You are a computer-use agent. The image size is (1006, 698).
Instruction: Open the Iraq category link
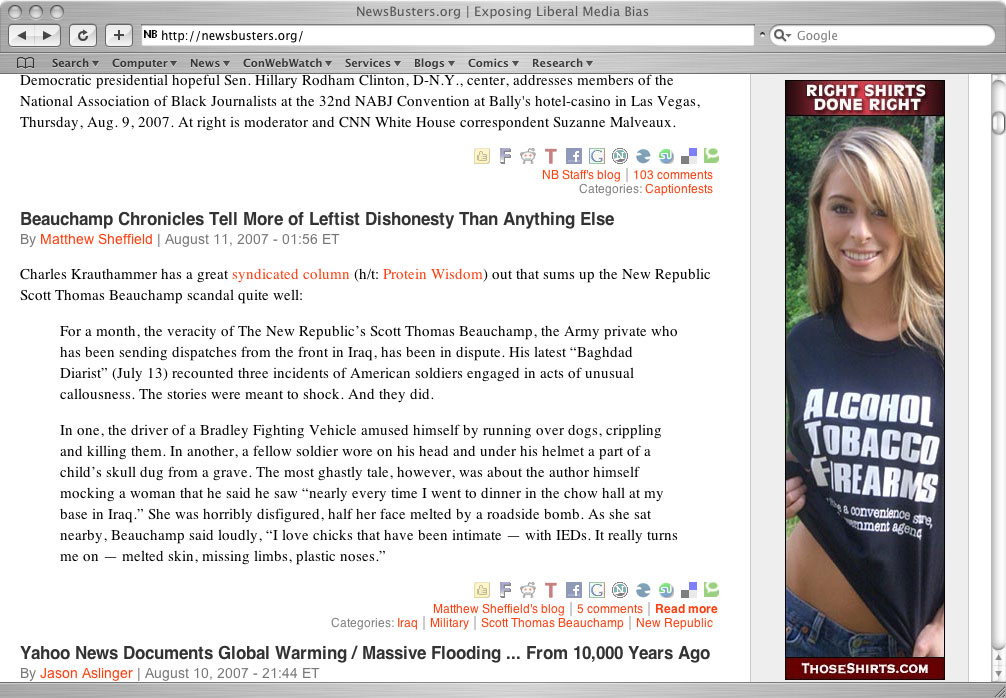407,623
